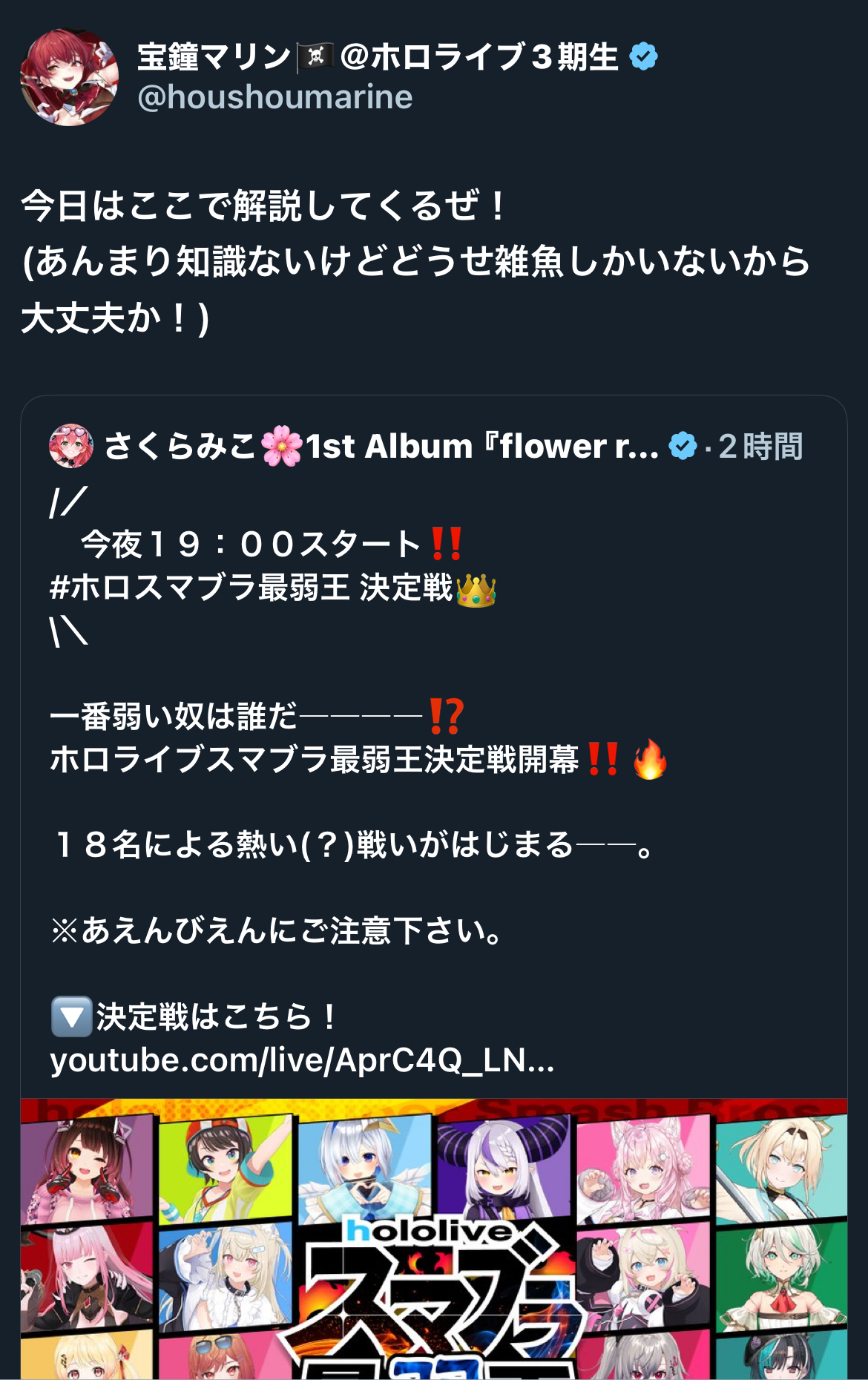Tap the verified badge beside さくらみこ

(683, 446)
